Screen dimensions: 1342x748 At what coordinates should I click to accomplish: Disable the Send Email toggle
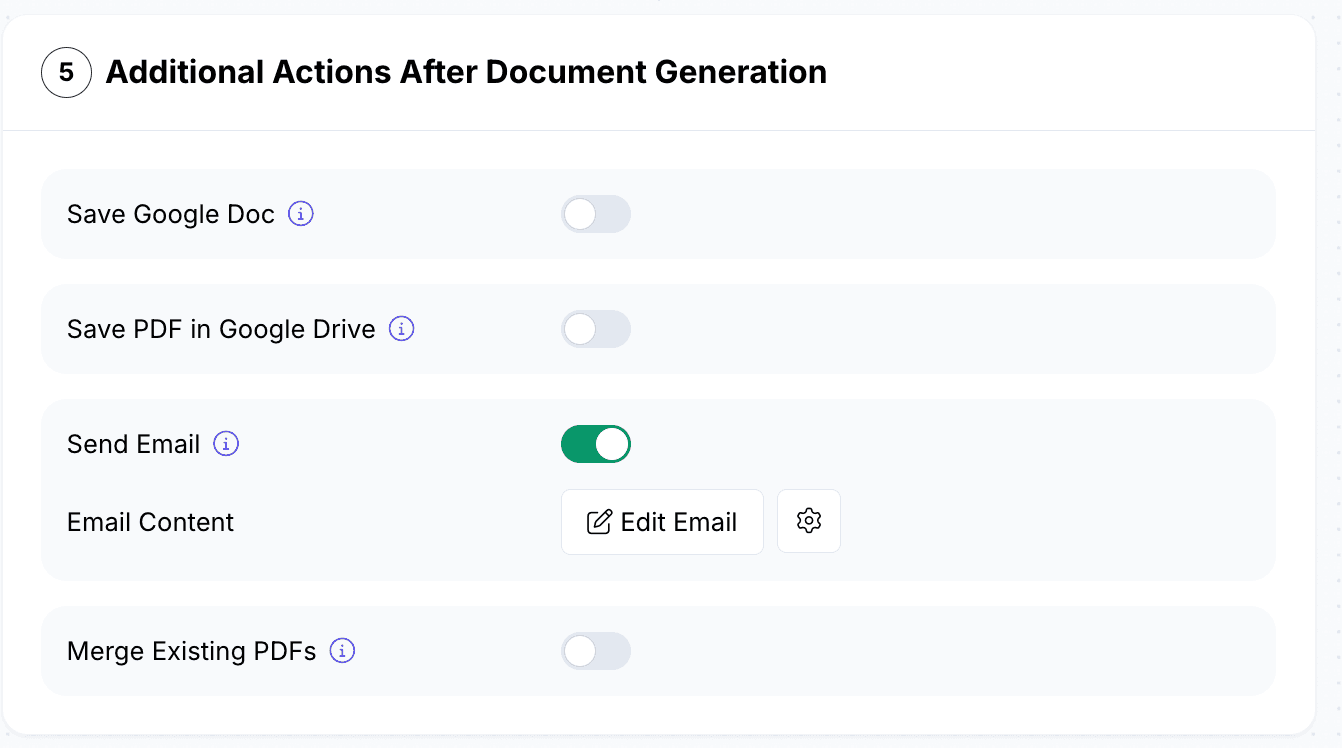(596, 444)
